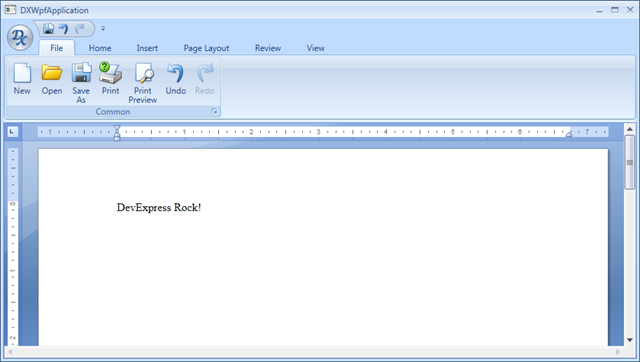The width and height of the screenshot is (640, 362).
Task: Click the vertical scrollbar thumb
Action: 630,162
